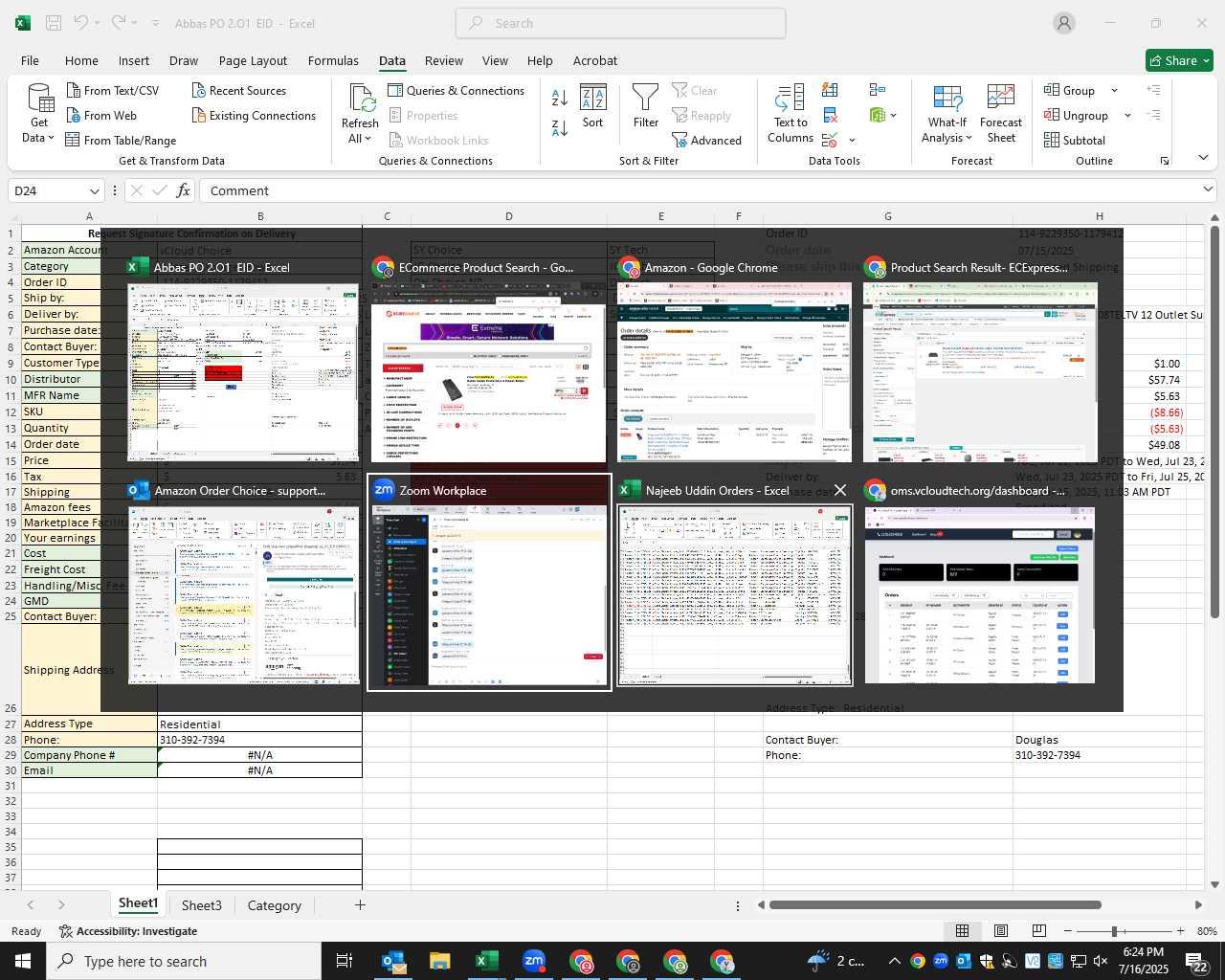Import data using From Text/CSV
This screenshot has height=980, width=1225.
click(x=112, y=90)
